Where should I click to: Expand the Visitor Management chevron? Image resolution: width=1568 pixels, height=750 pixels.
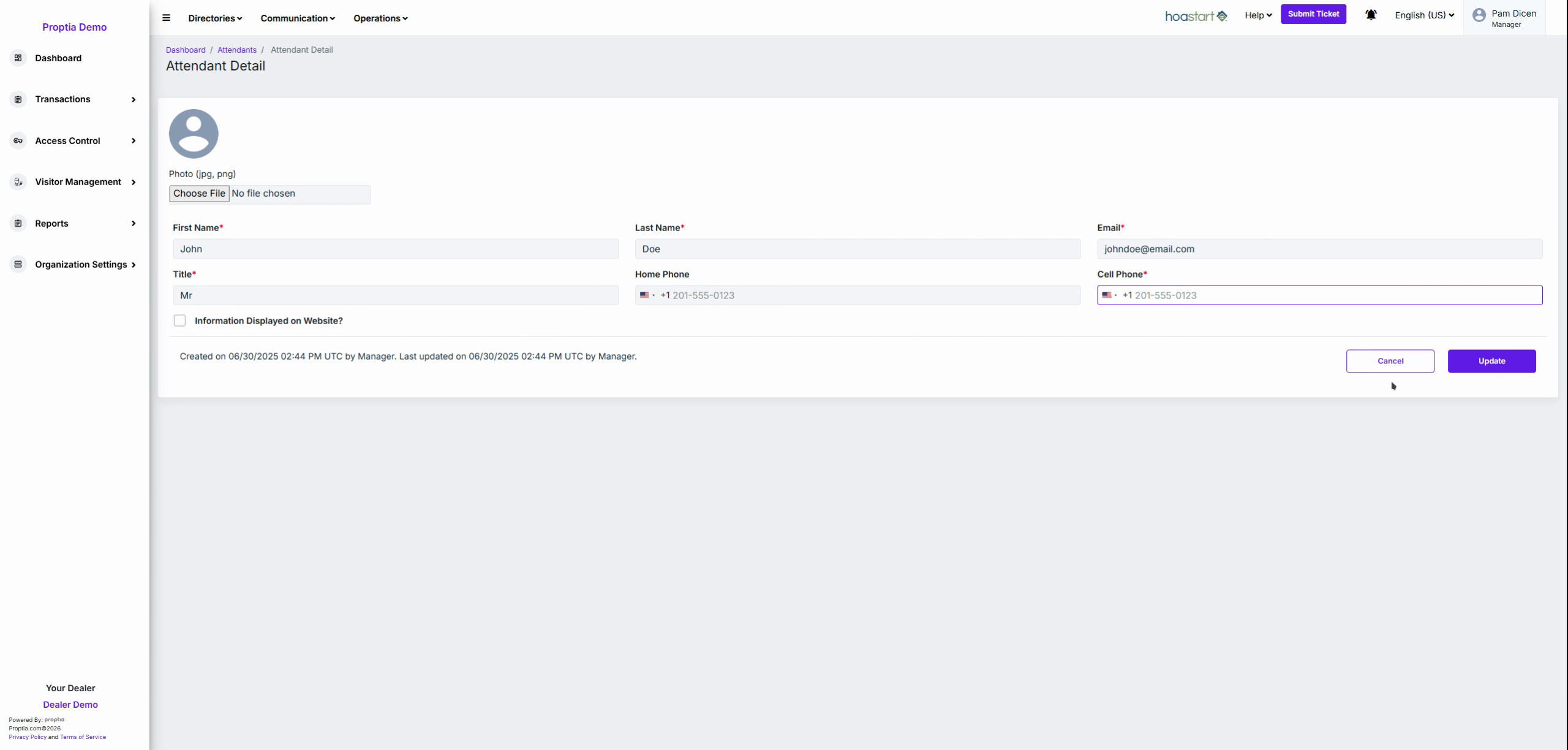(x=134, y=182)
